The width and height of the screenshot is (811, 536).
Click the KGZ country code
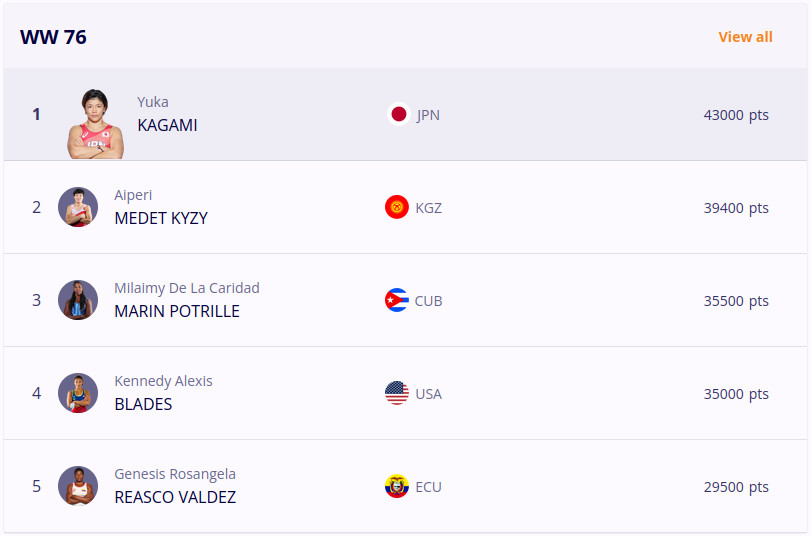428,208
